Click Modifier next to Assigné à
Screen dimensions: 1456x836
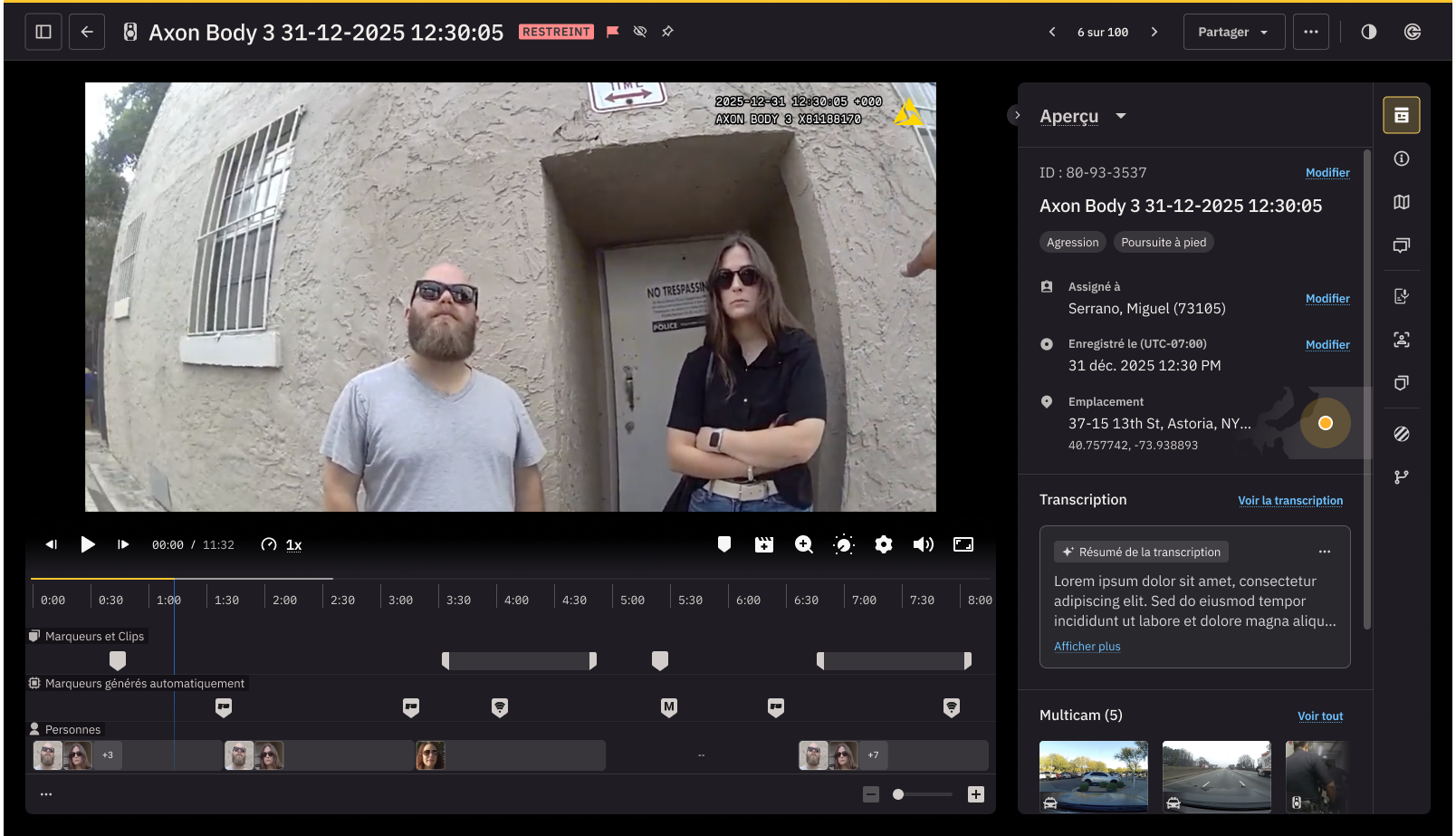(x=1327, y=298)
